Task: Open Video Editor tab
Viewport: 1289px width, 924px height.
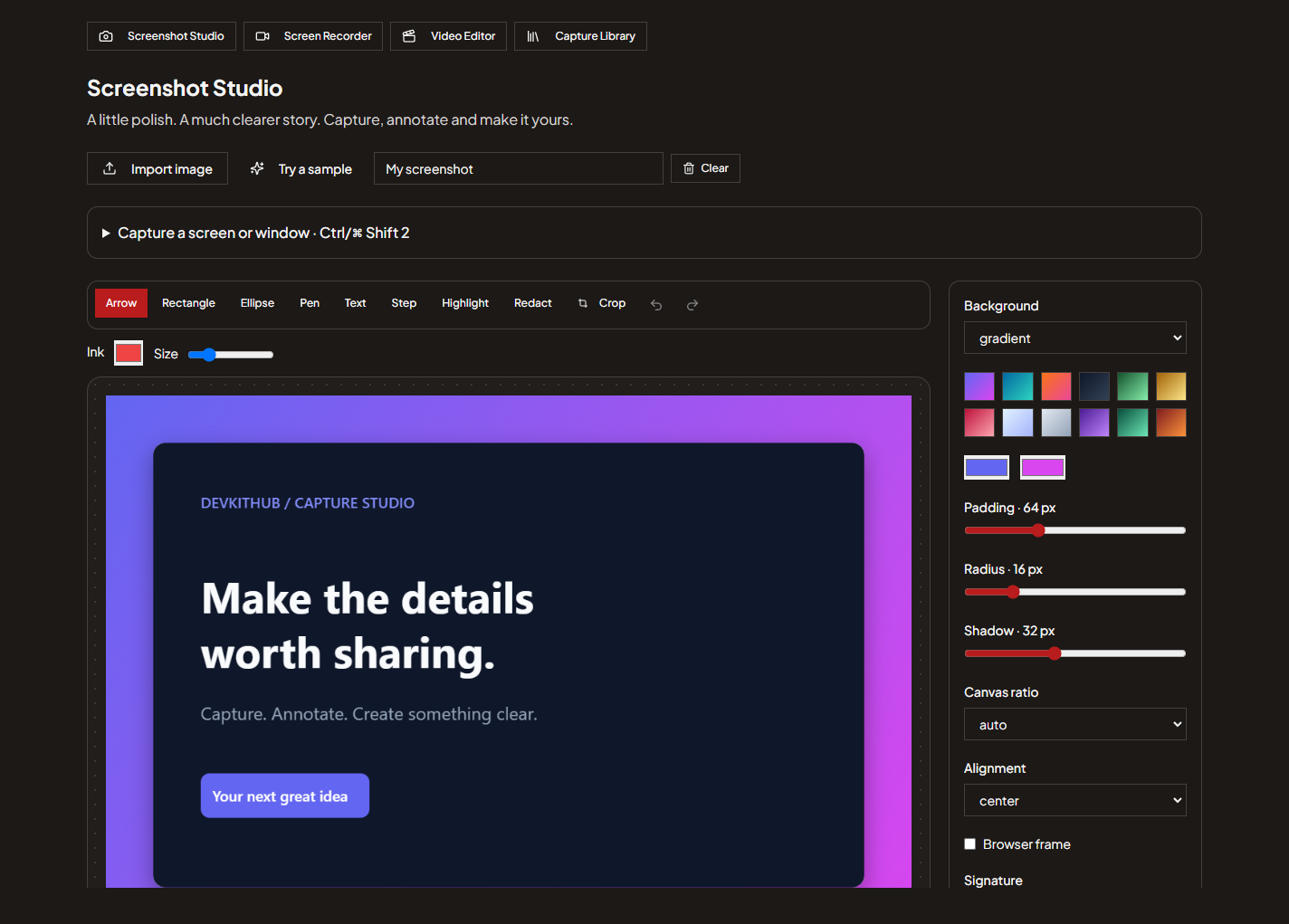Action: click(448, 36)
